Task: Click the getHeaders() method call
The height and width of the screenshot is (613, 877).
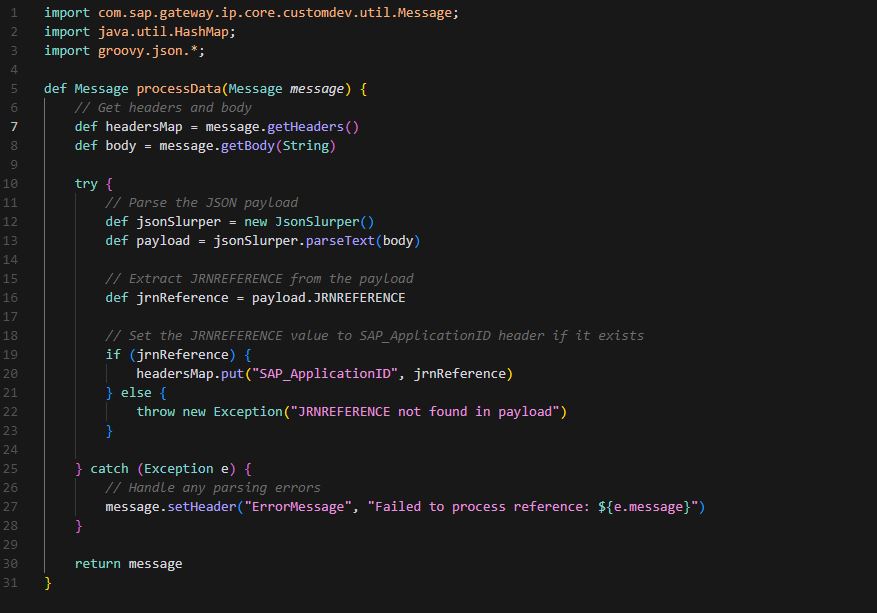Action: 312,126
